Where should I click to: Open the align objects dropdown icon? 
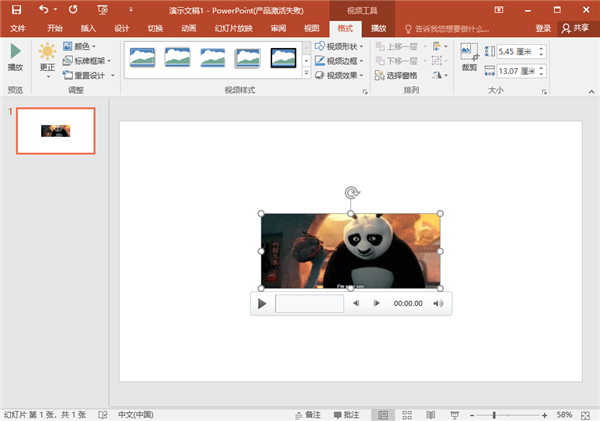[x=440, y=46]
